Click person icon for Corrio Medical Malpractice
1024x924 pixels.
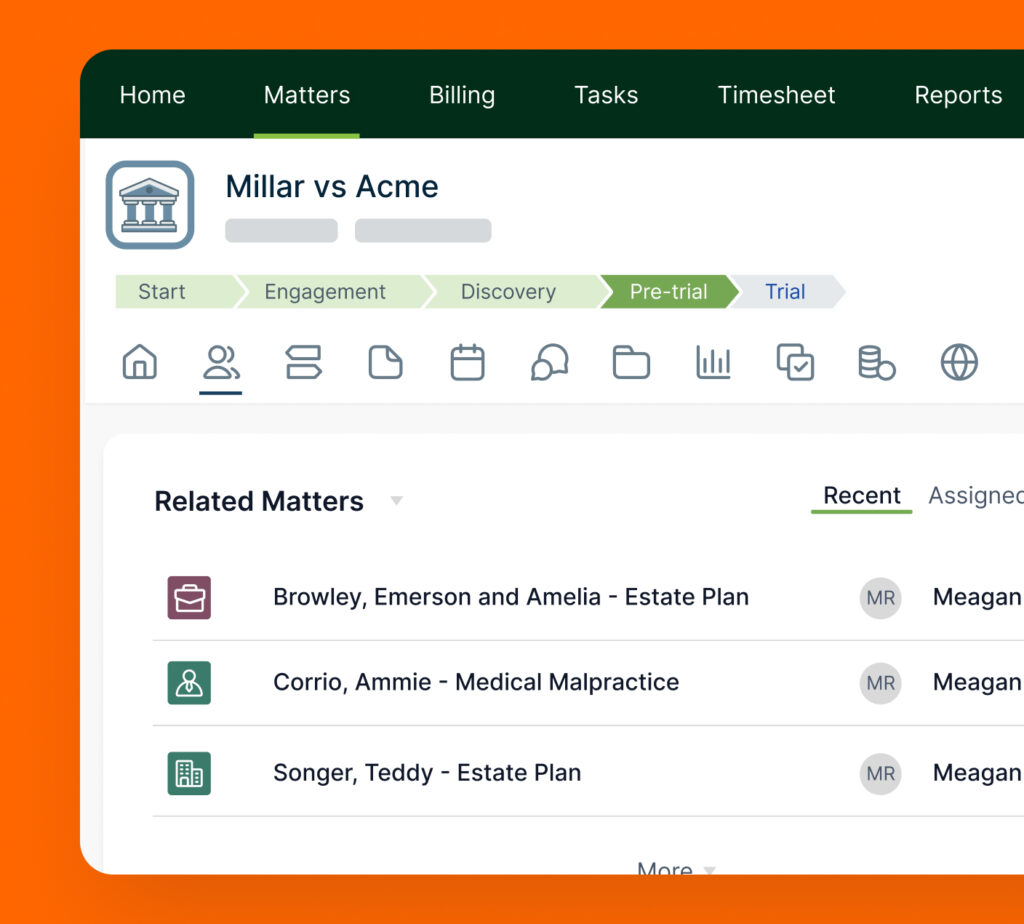[x=189, y=683]
